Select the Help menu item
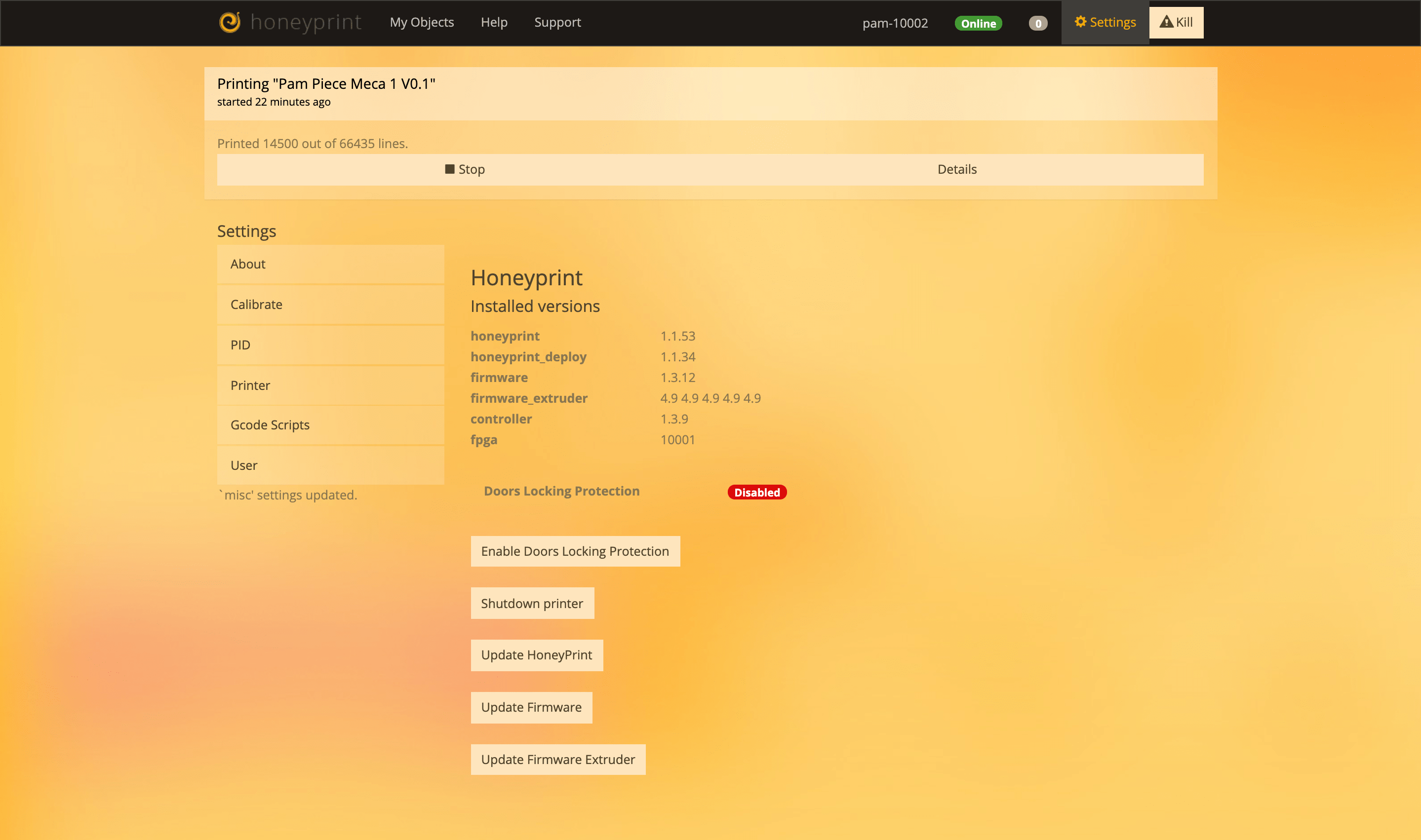 [492, 21]
